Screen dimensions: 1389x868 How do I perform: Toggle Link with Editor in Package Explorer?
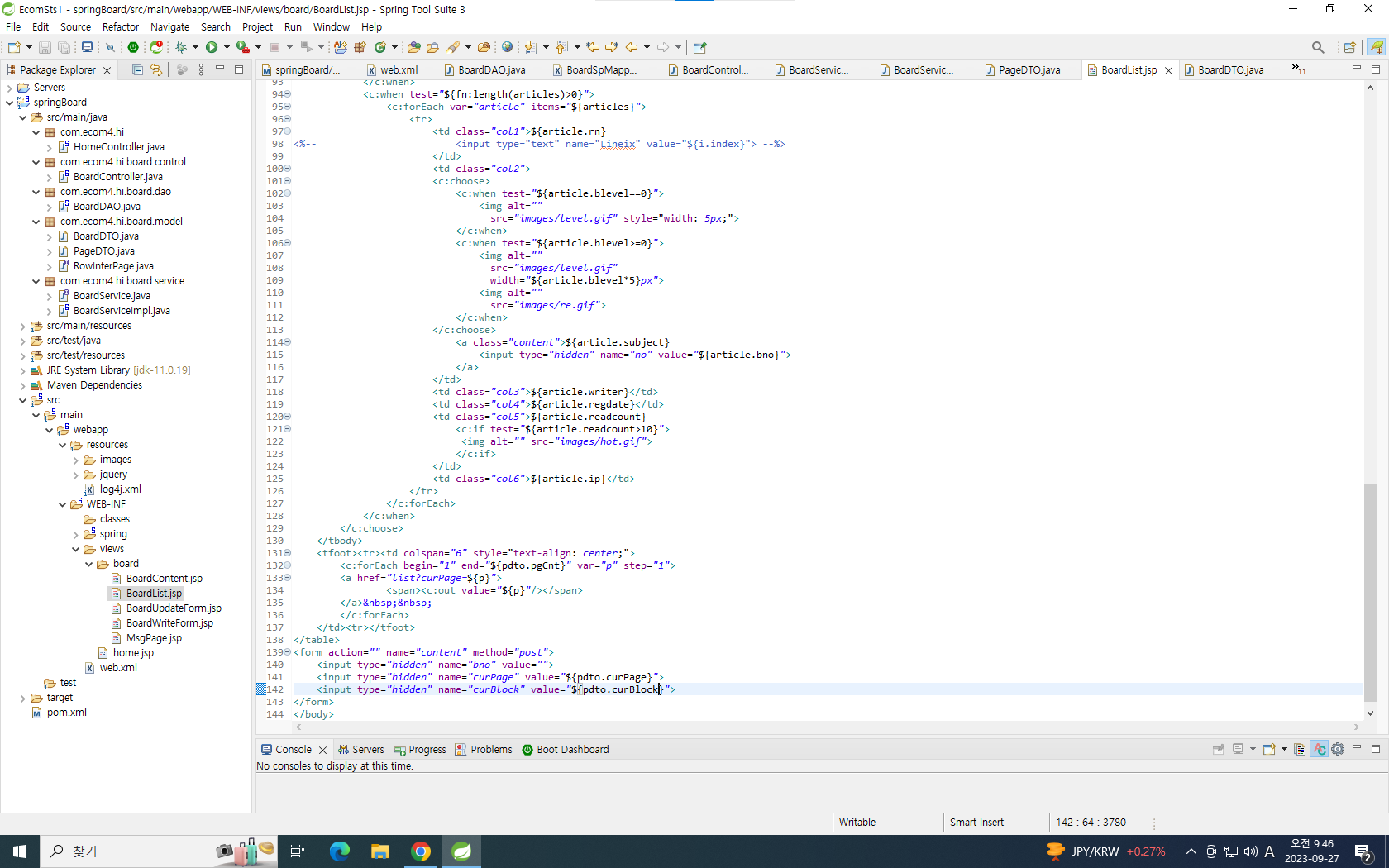point(155,70)
